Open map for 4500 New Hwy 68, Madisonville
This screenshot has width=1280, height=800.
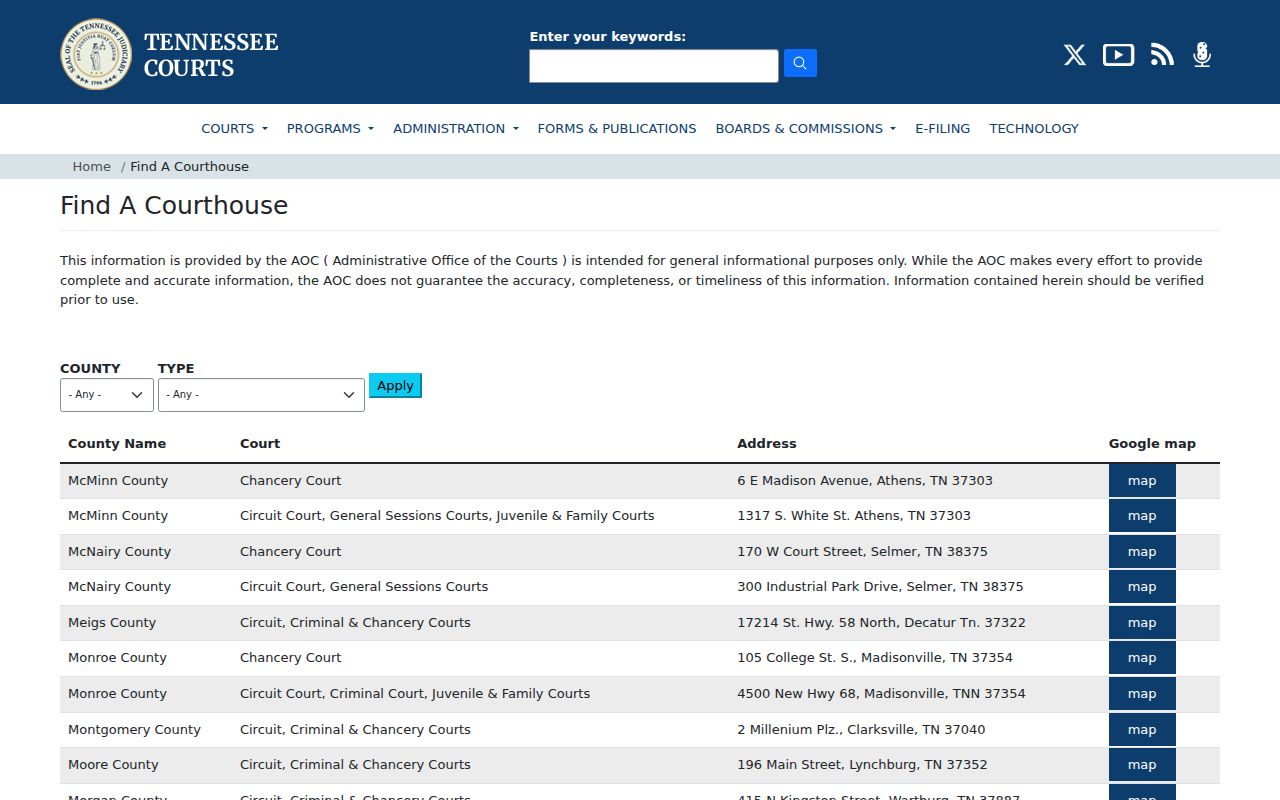tap(1142, 694)
